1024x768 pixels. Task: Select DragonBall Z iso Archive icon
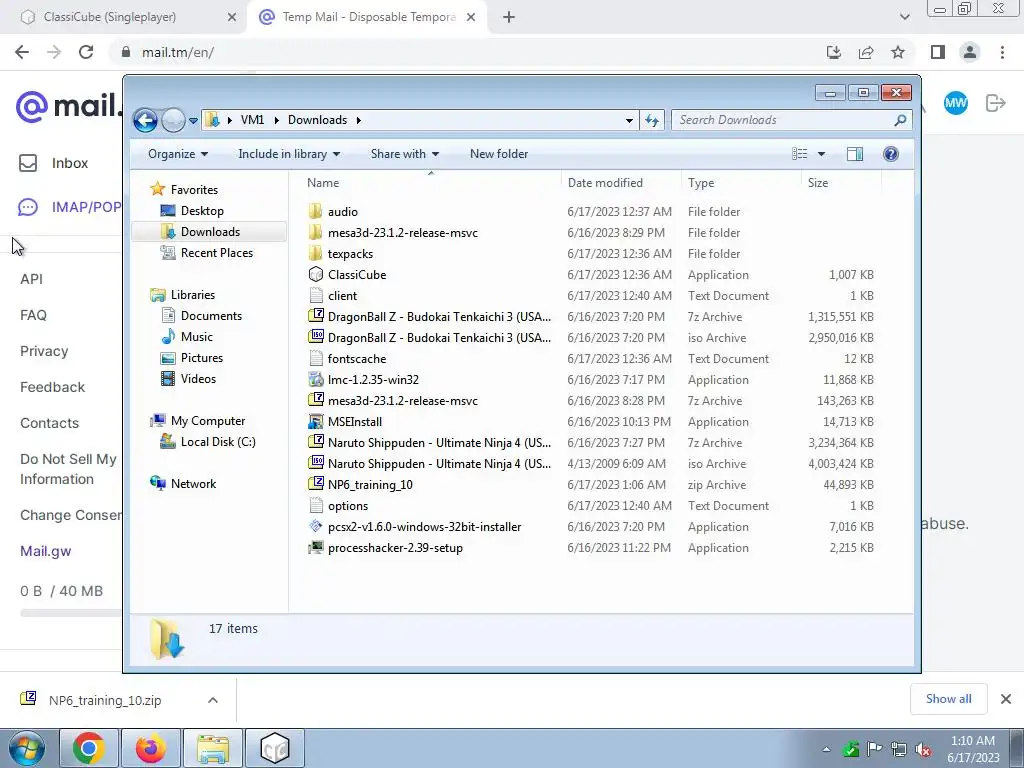[315, 337]
